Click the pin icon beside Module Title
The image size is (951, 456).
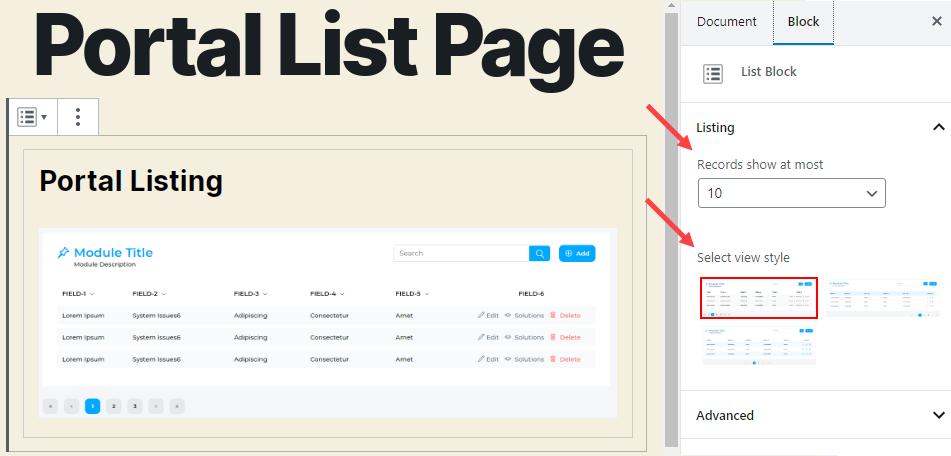63,252
